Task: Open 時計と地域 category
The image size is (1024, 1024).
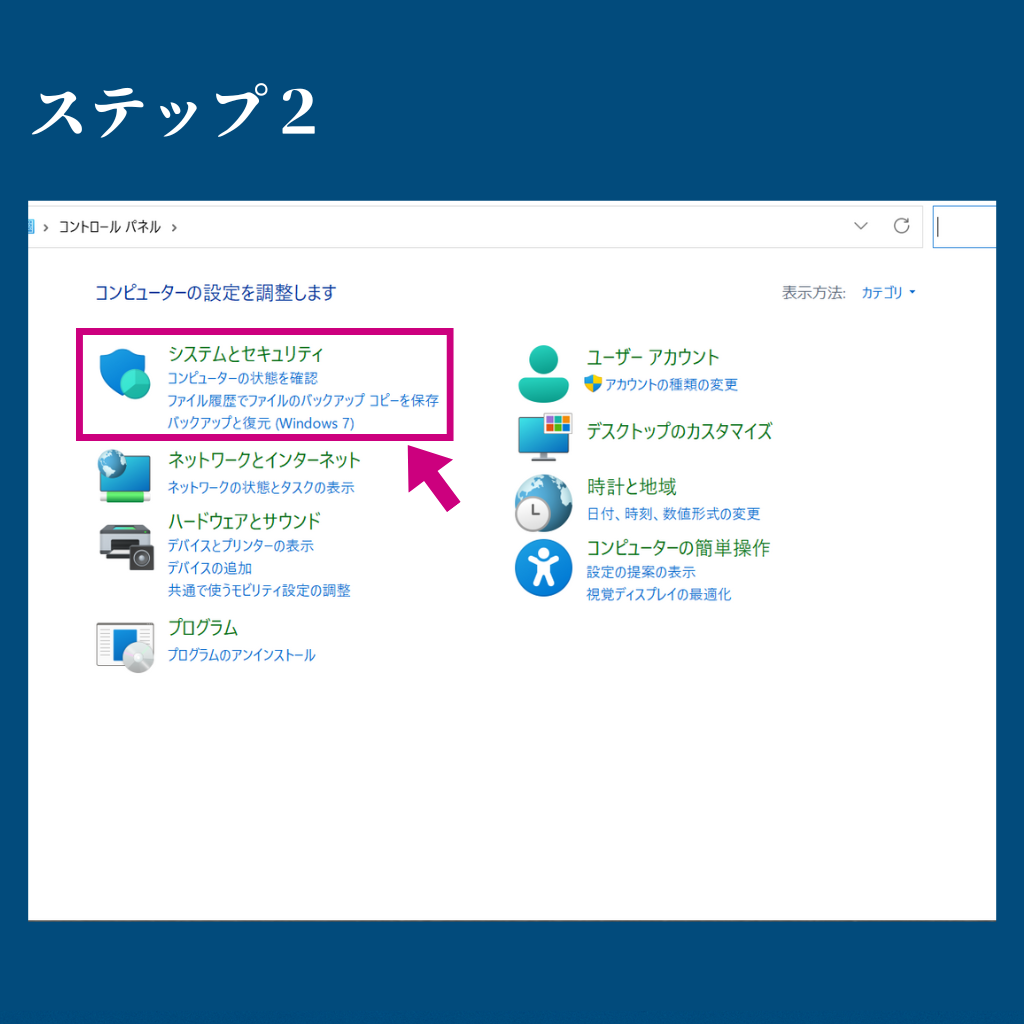Action: [x=631, y=487]
